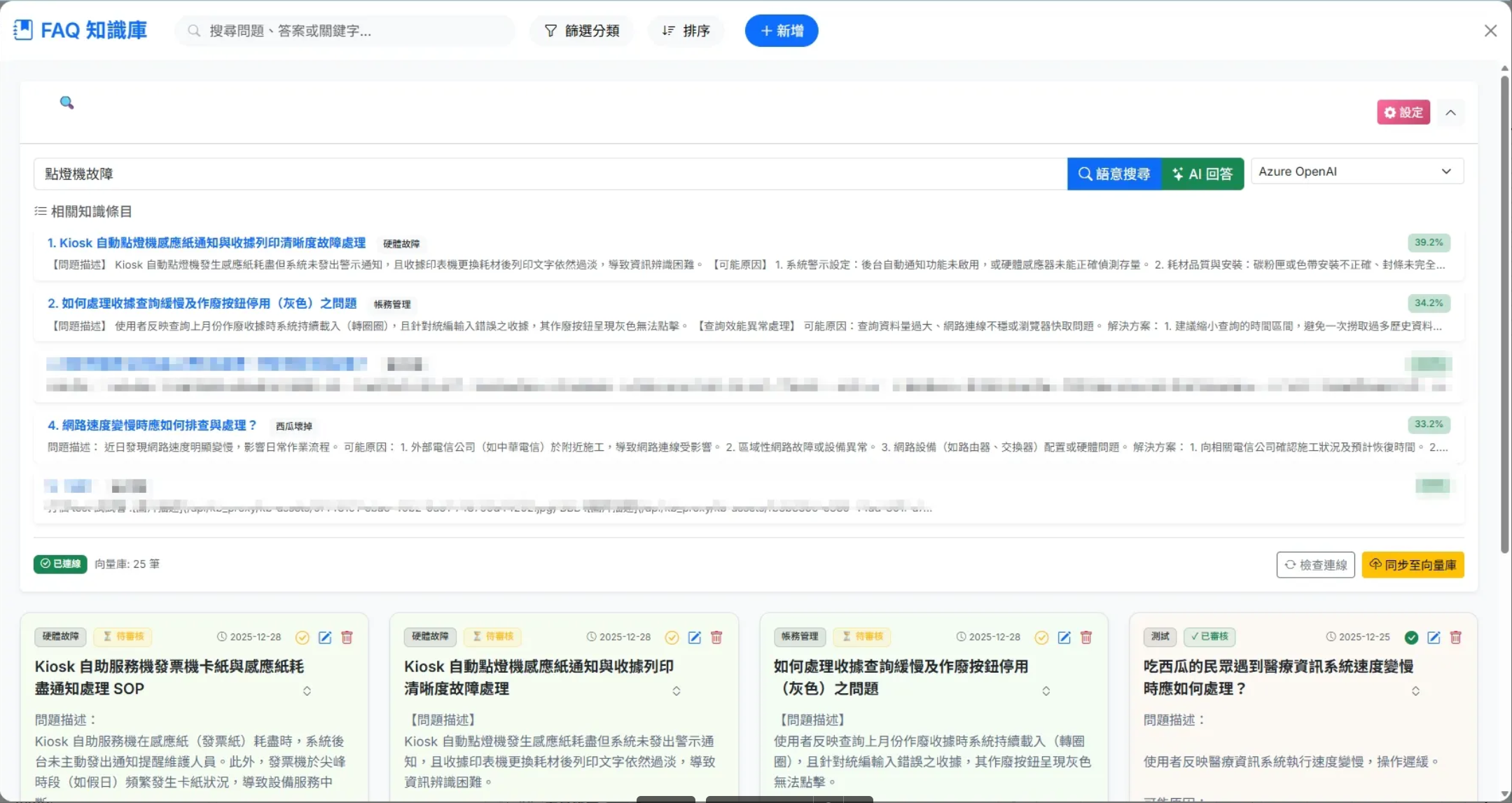Open the 排序 sort menu
Image resolution: width=1512 pixels, height=803 pixels.
(686, 30)
